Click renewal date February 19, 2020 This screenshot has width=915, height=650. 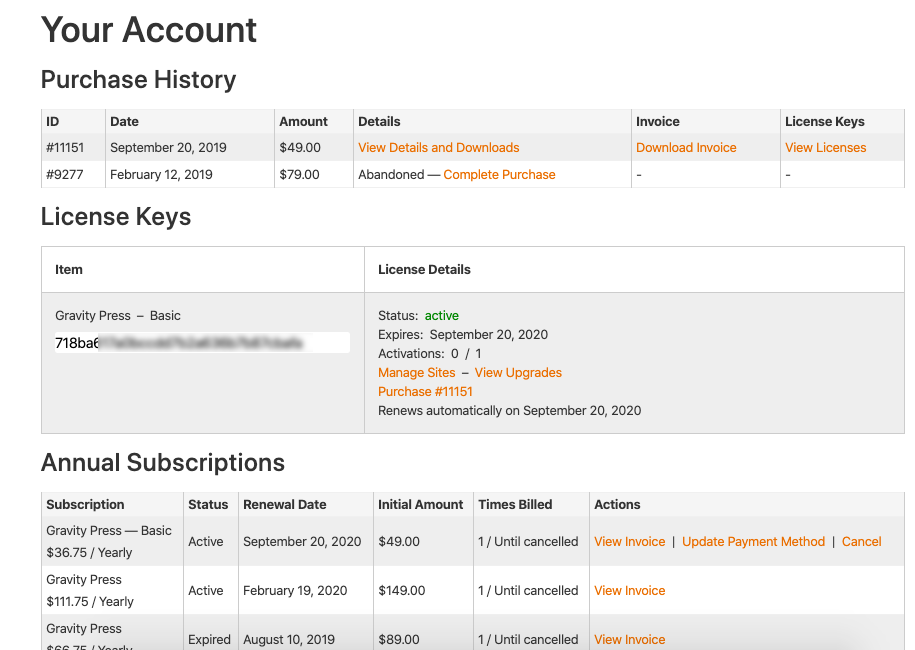(x=295, y=590)
